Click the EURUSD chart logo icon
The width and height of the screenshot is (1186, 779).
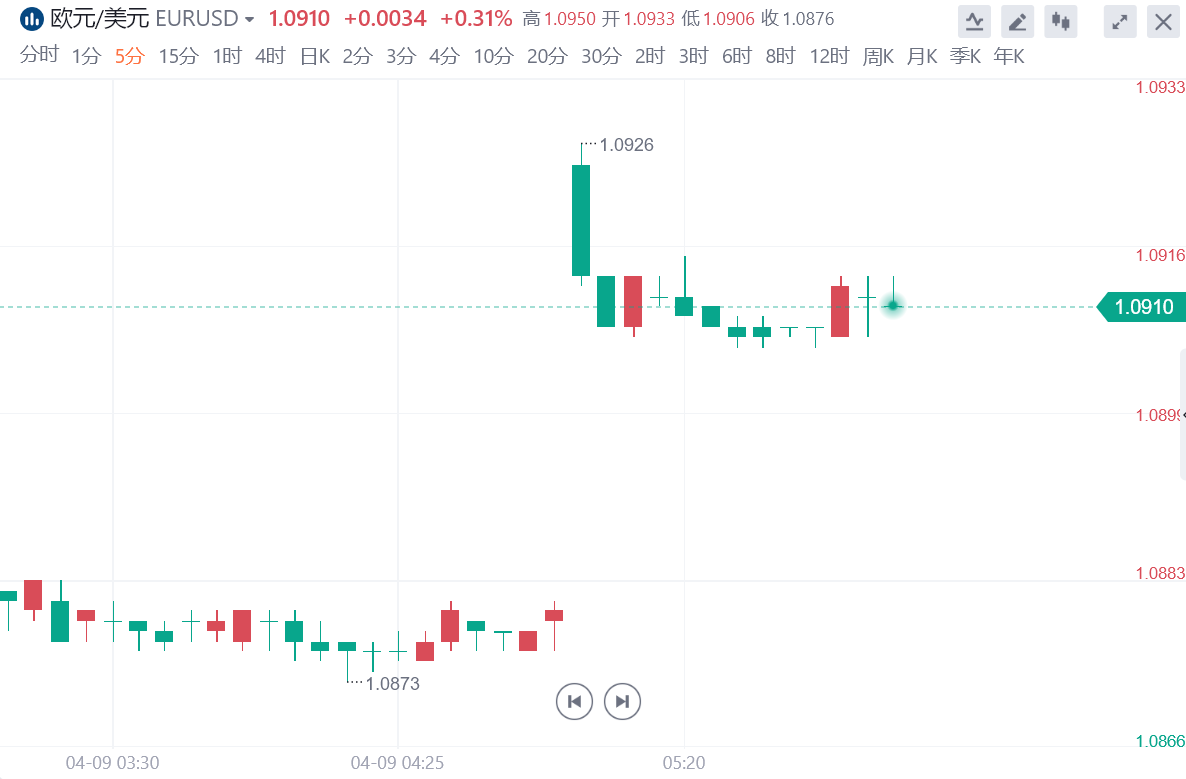(31, 19)
